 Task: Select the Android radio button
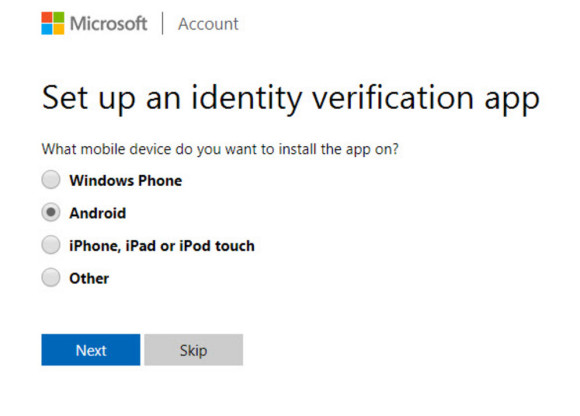(51, 213)
